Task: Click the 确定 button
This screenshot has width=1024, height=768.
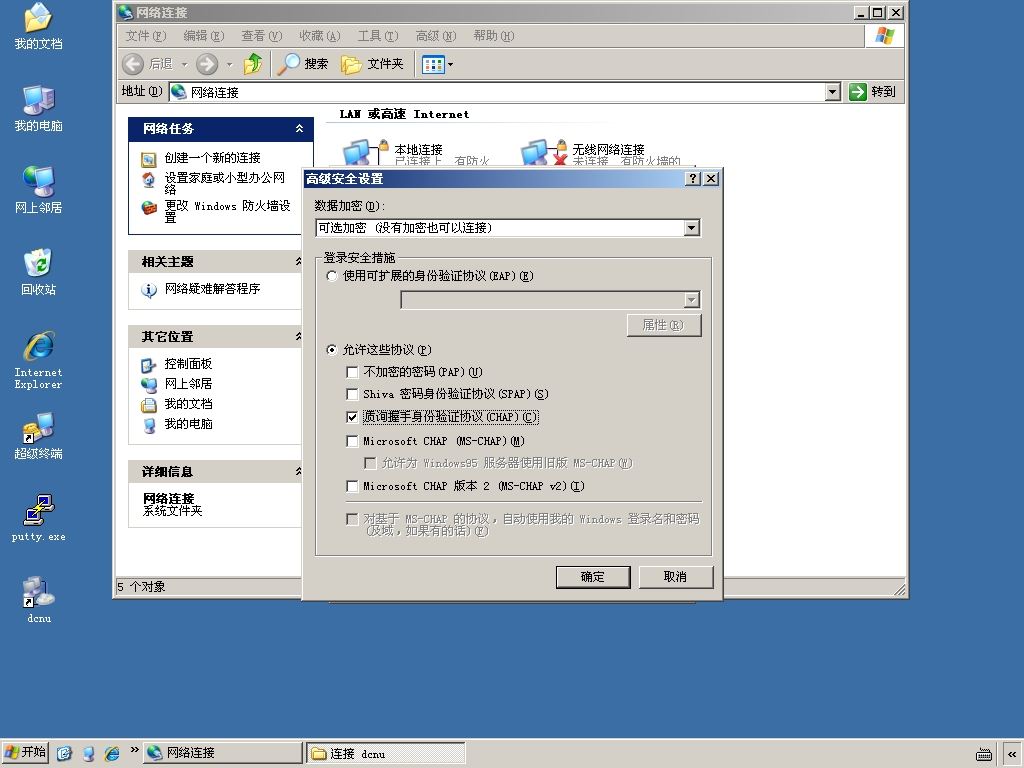Action: [x=593, y=577]
